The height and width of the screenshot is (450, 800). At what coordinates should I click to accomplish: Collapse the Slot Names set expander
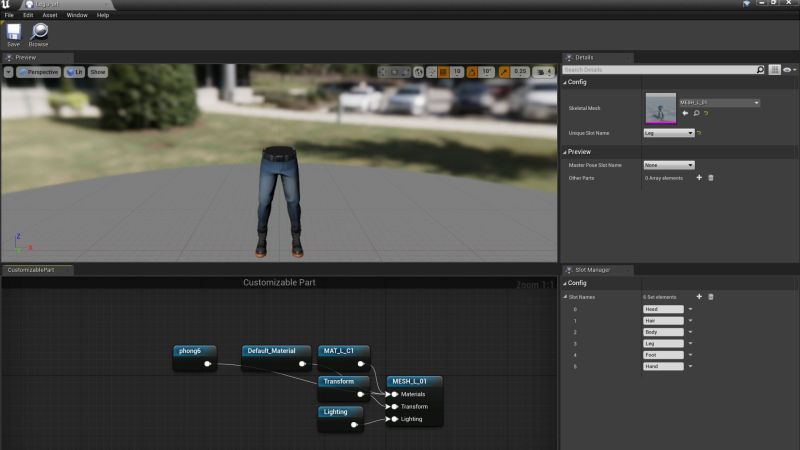tap(565, 296)
